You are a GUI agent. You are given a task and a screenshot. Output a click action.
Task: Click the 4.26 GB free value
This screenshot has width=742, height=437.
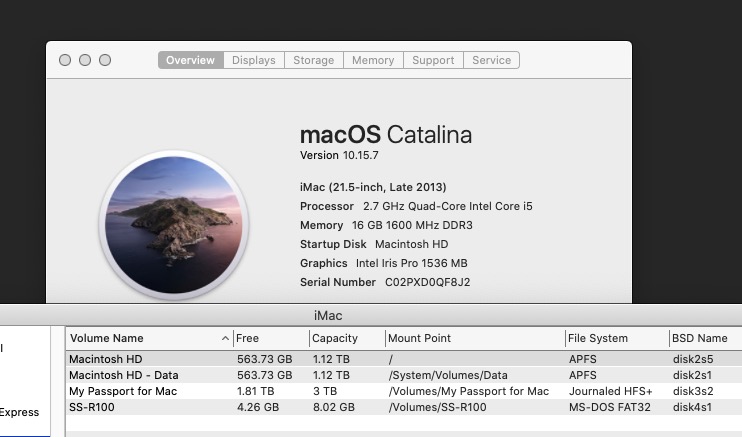point(258,407)
